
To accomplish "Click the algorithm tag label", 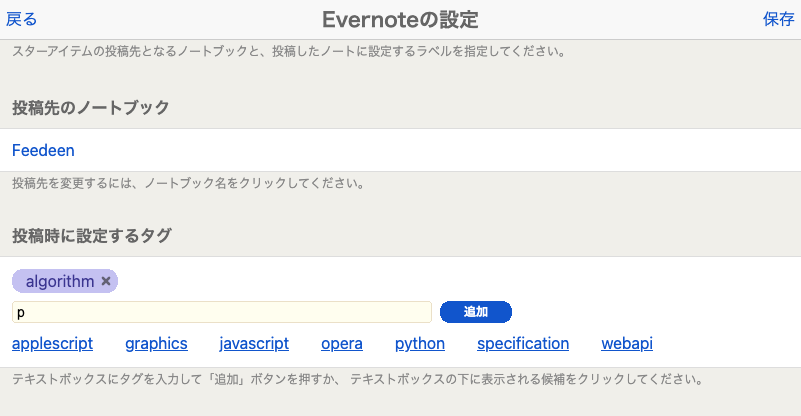I will click(x=60, y=281).
